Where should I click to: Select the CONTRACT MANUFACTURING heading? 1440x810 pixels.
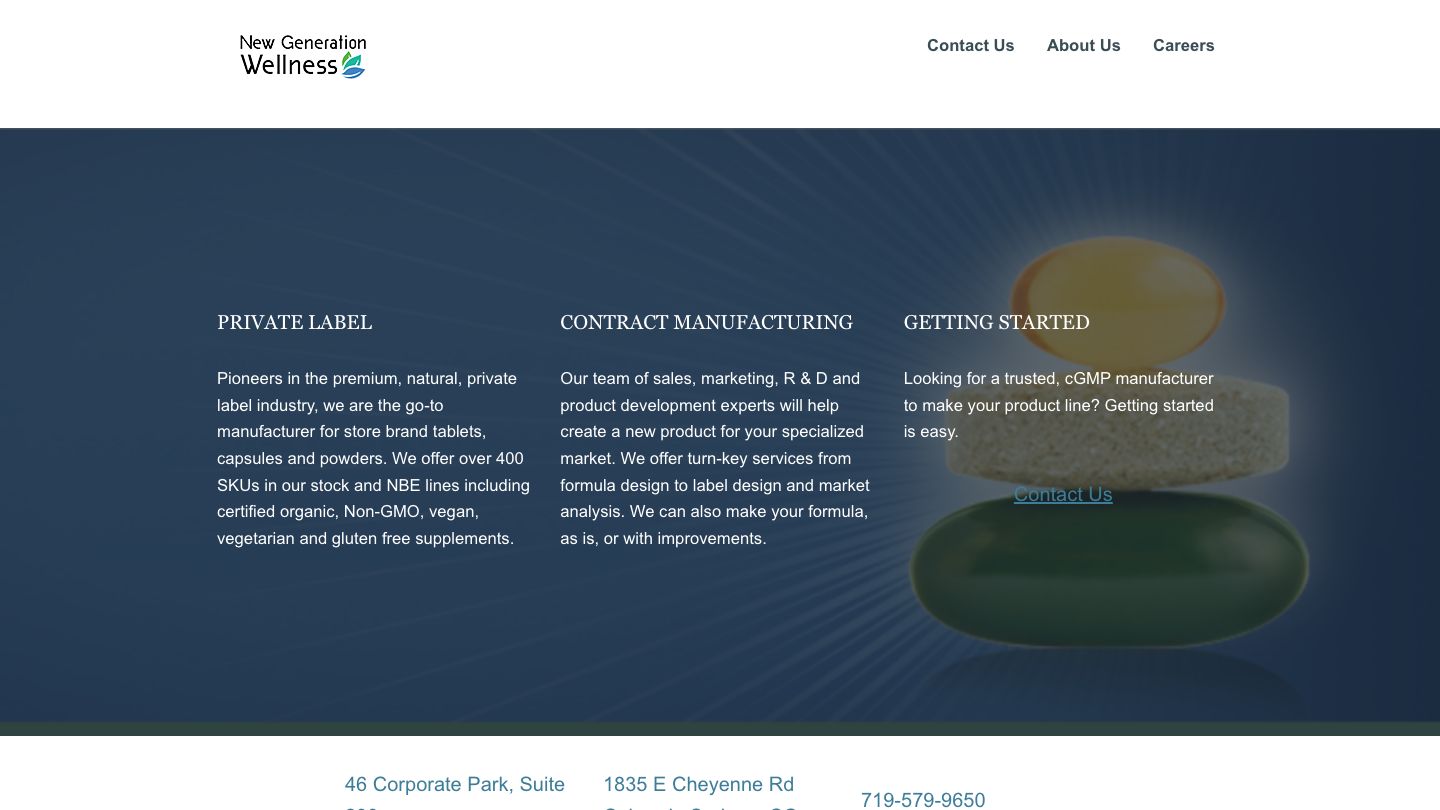[706, 322]
